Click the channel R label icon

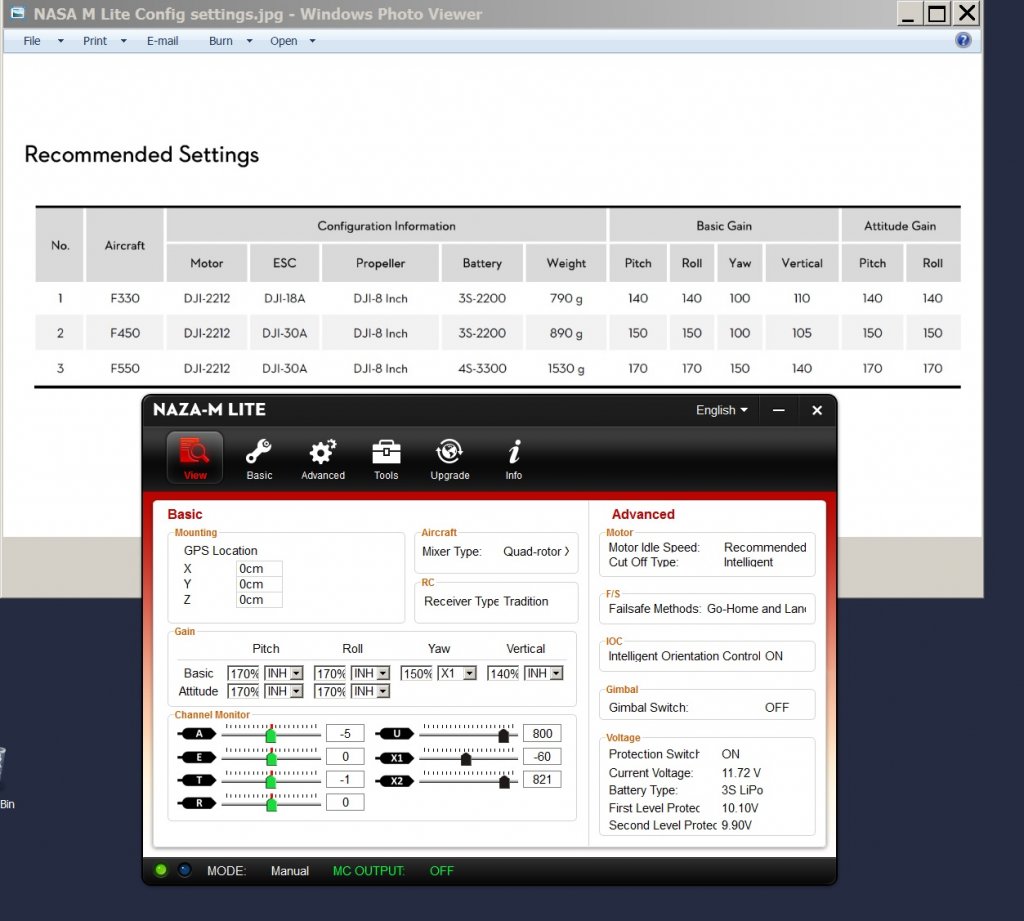point(197,803)
